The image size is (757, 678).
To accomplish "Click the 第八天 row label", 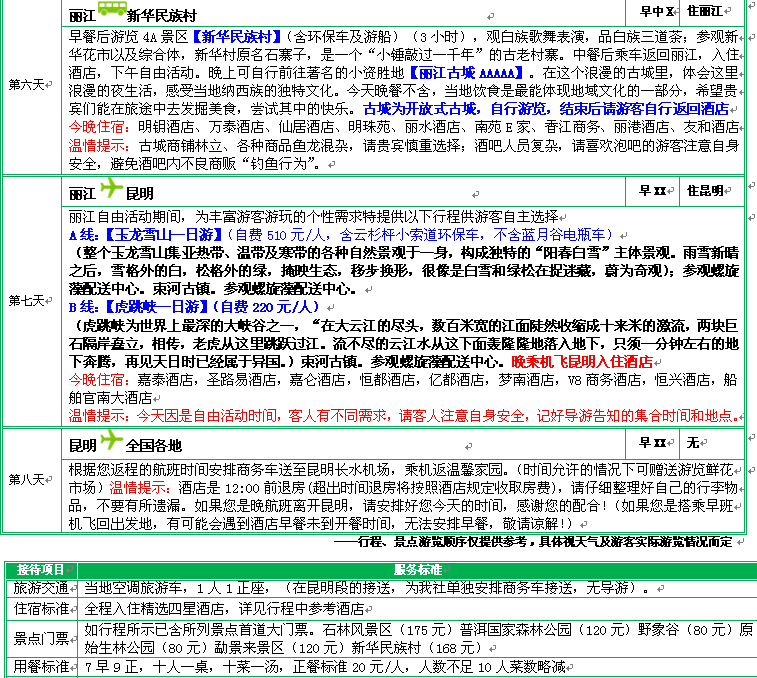I will pyautogui.click(x=27, y=479).
